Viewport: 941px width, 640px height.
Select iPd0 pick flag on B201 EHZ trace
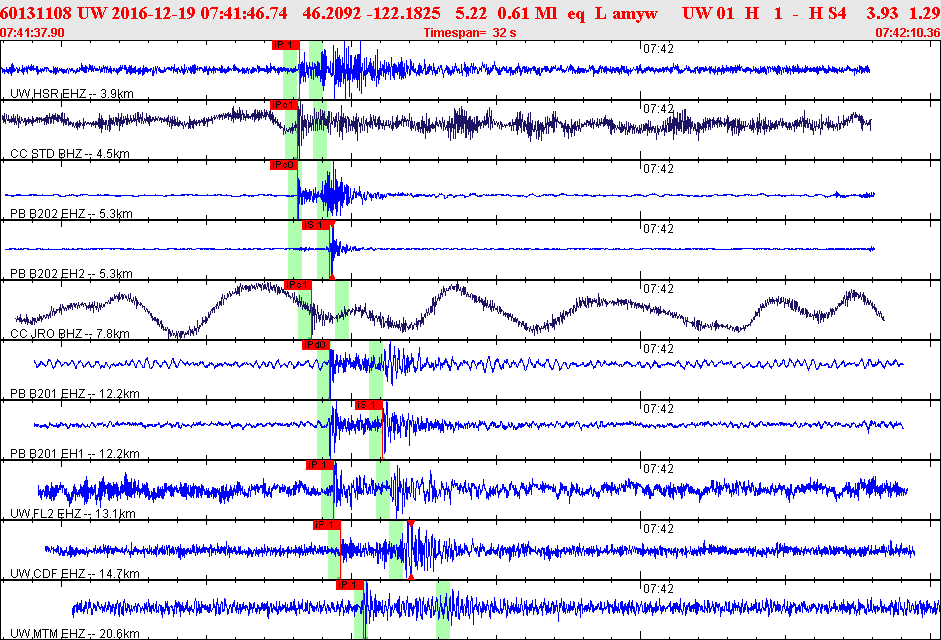(x=316, y=345)
